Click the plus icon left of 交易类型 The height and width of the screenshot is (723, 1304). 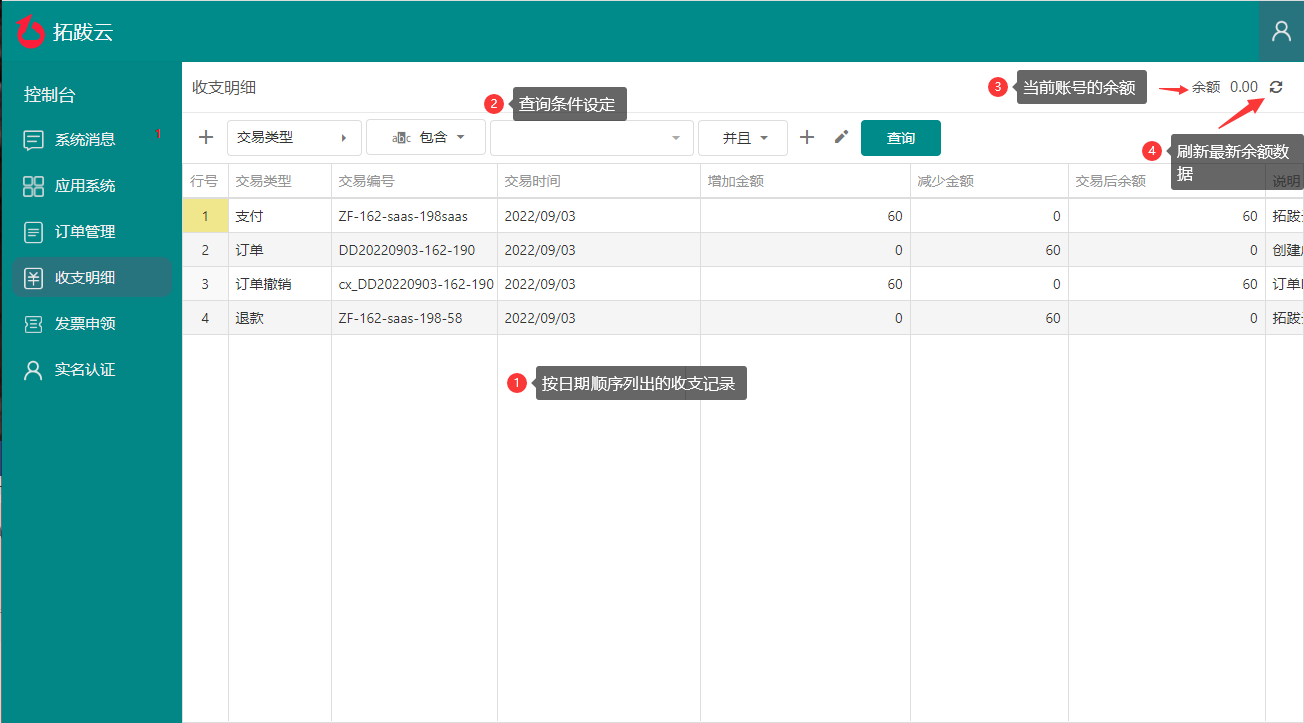(x=206, y=137)
